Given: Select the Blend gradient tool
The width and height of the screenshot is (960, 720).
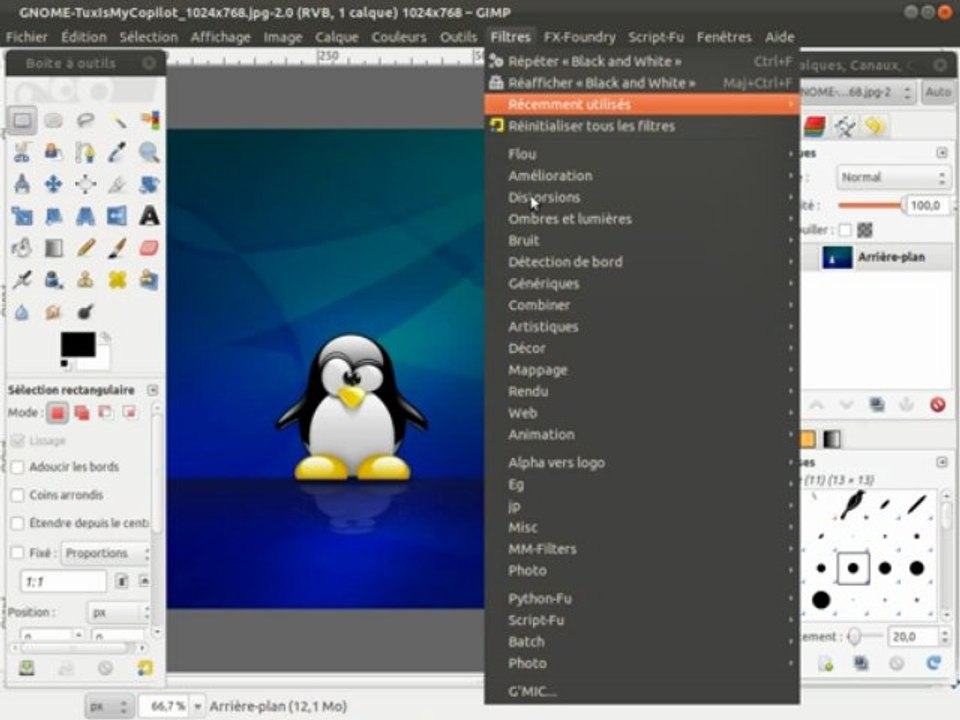Looking at the screenshot, I should [x=54, y=247].
